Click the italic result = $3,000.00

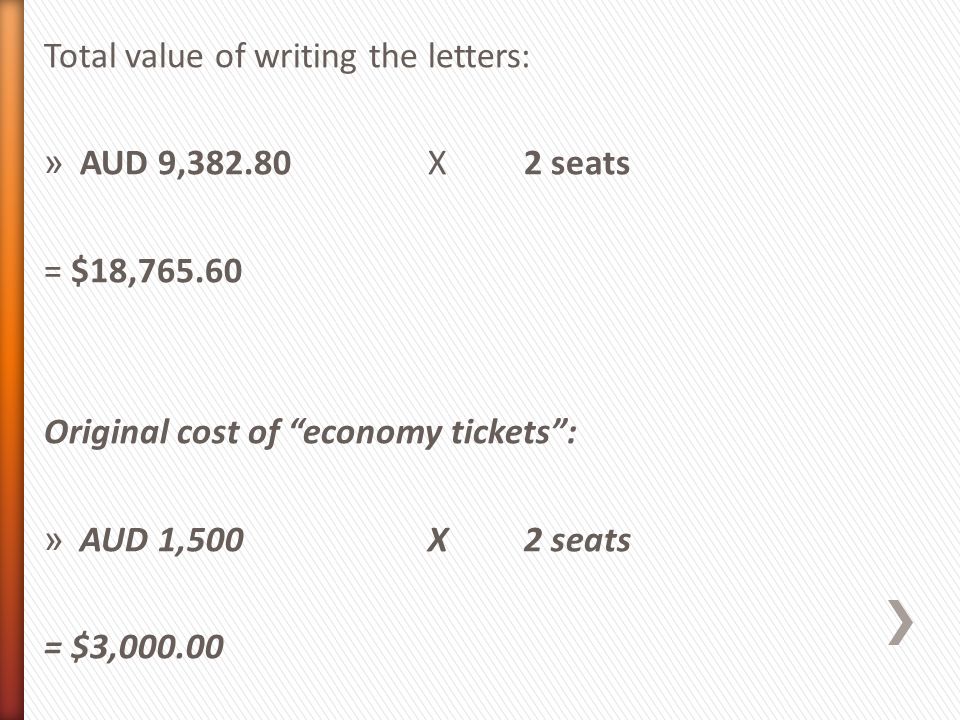click(134, 647)
